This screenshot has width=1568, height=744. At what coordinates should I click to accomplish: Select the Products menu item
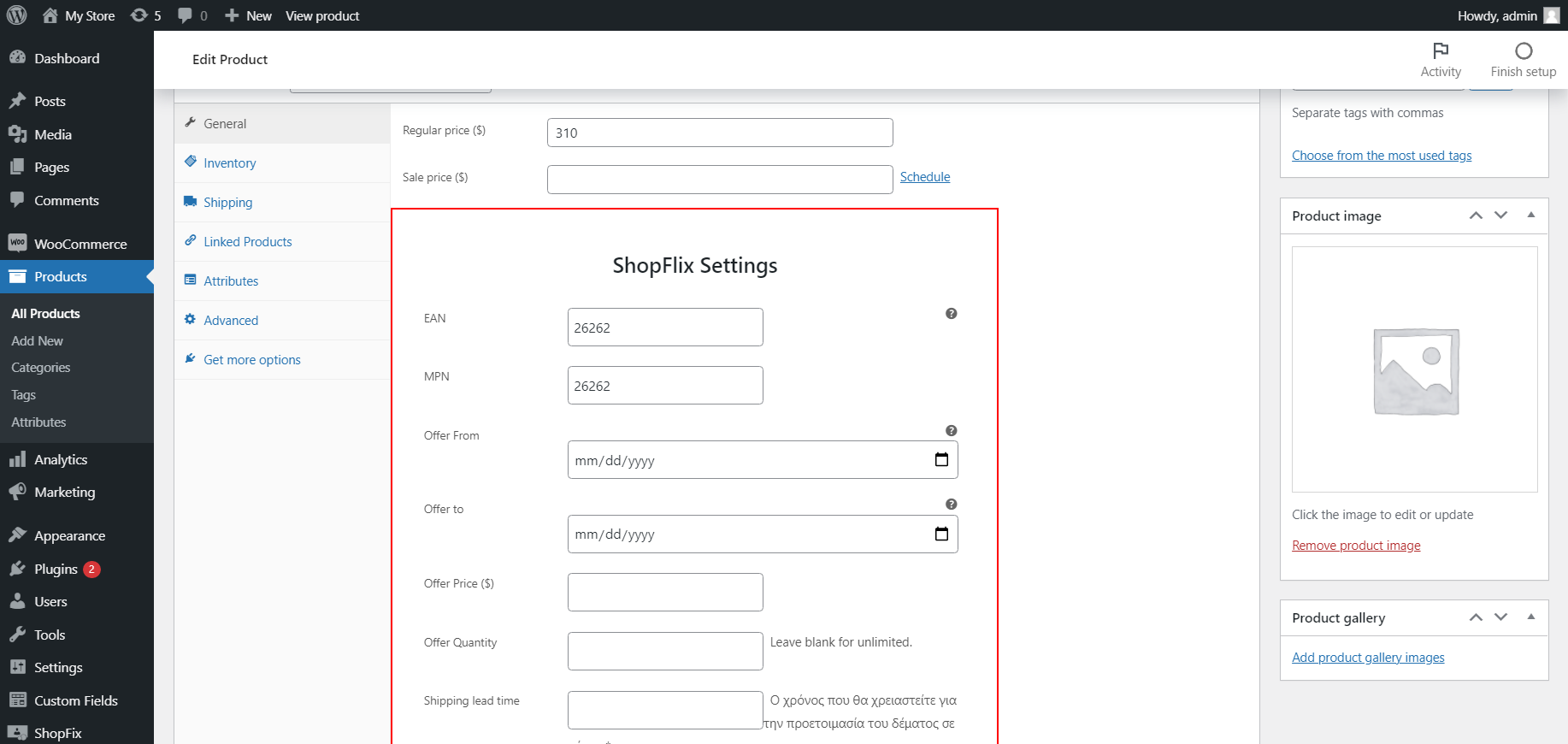77,276
